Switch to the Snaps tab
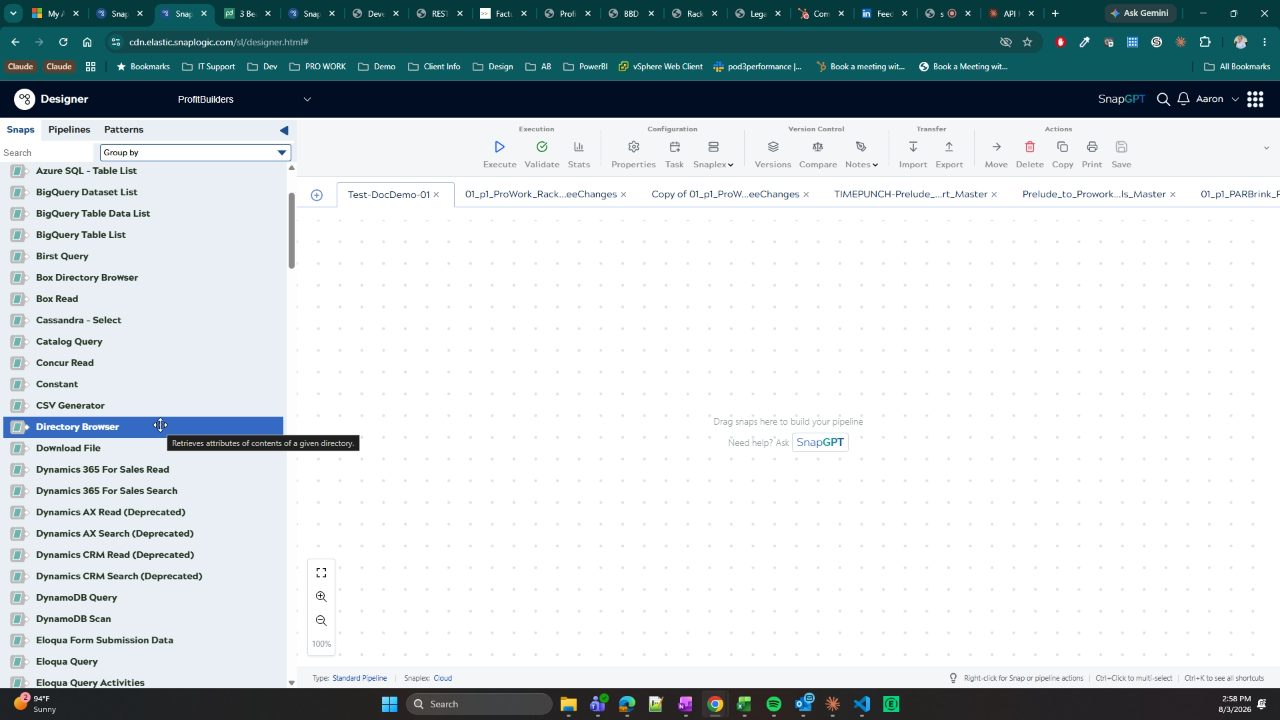The width and height of the screenshot is (1280, 720). point(20,129)
